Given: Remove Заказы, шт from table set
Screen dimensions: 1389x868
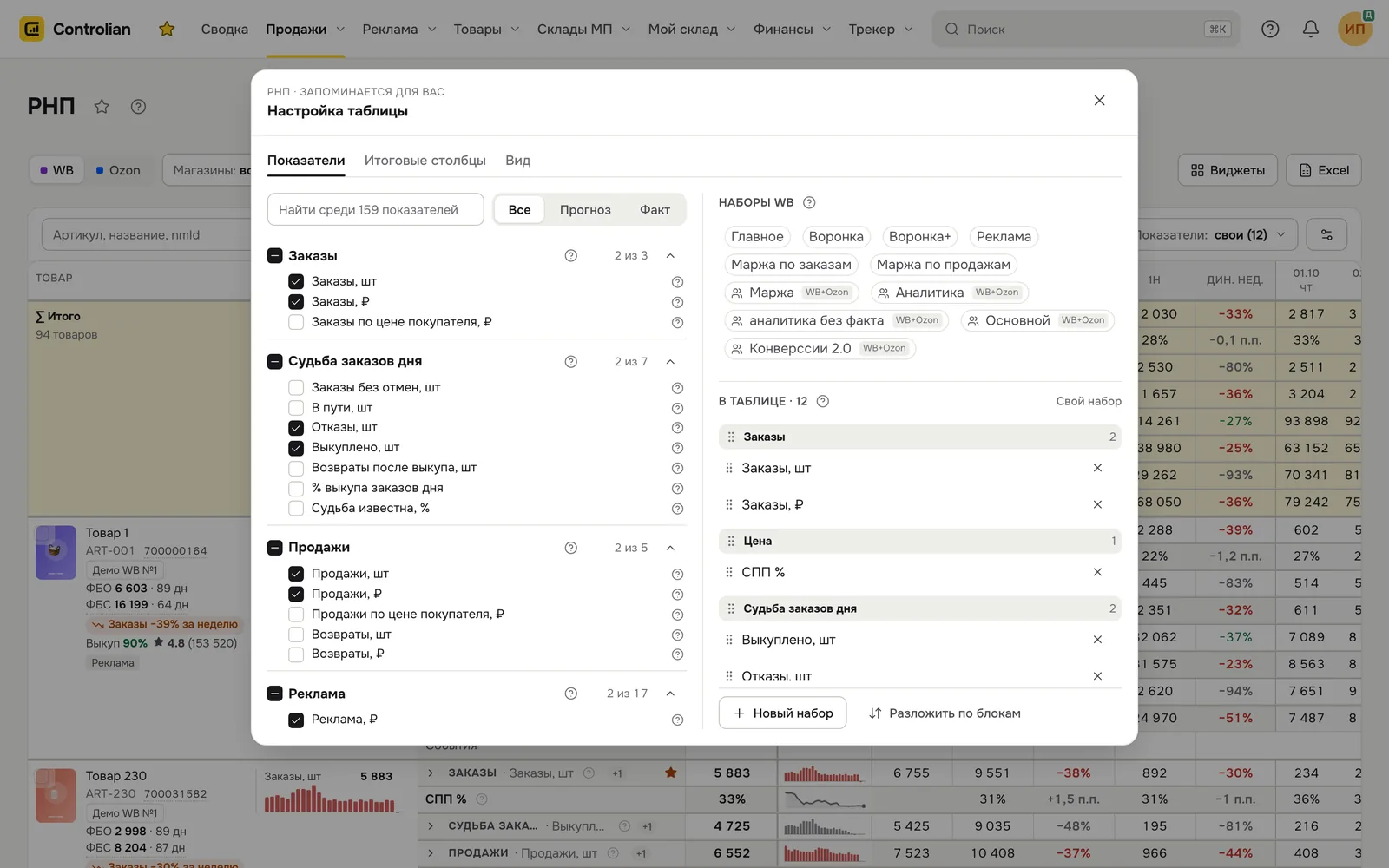Looking at the screenshot, I should [1097, 468].
